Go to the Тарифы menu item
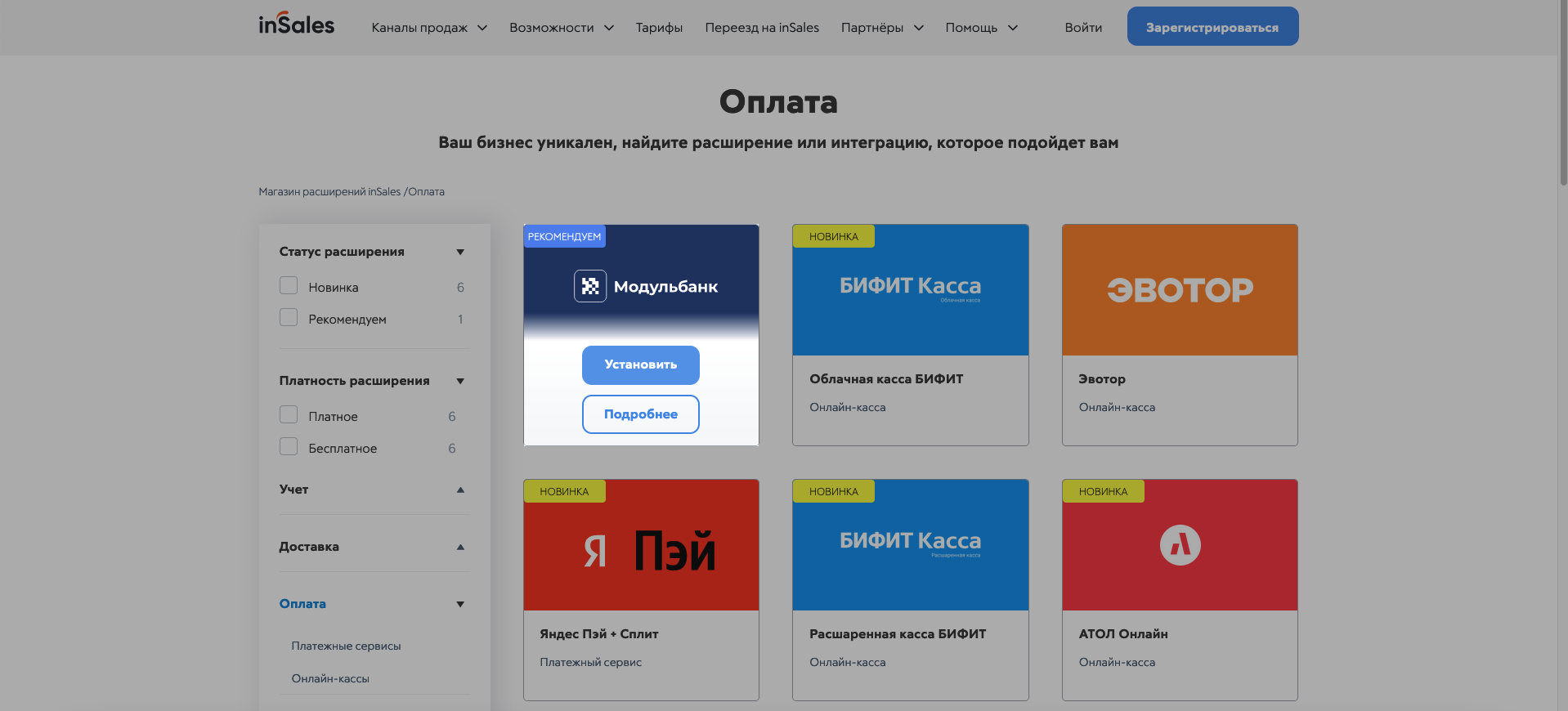This screenshot has height=711, width=1568. tap(659, 28)
